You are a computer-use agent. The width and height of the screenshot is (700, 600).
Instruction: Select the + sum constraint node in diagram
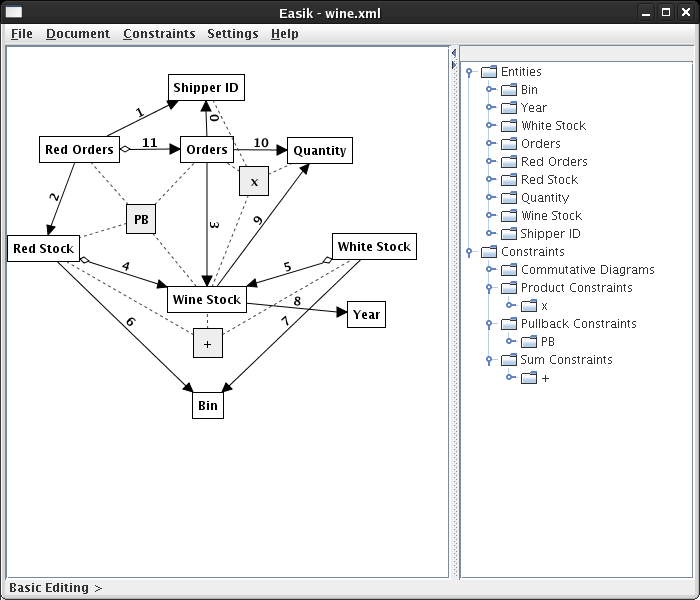coord(207,342)
